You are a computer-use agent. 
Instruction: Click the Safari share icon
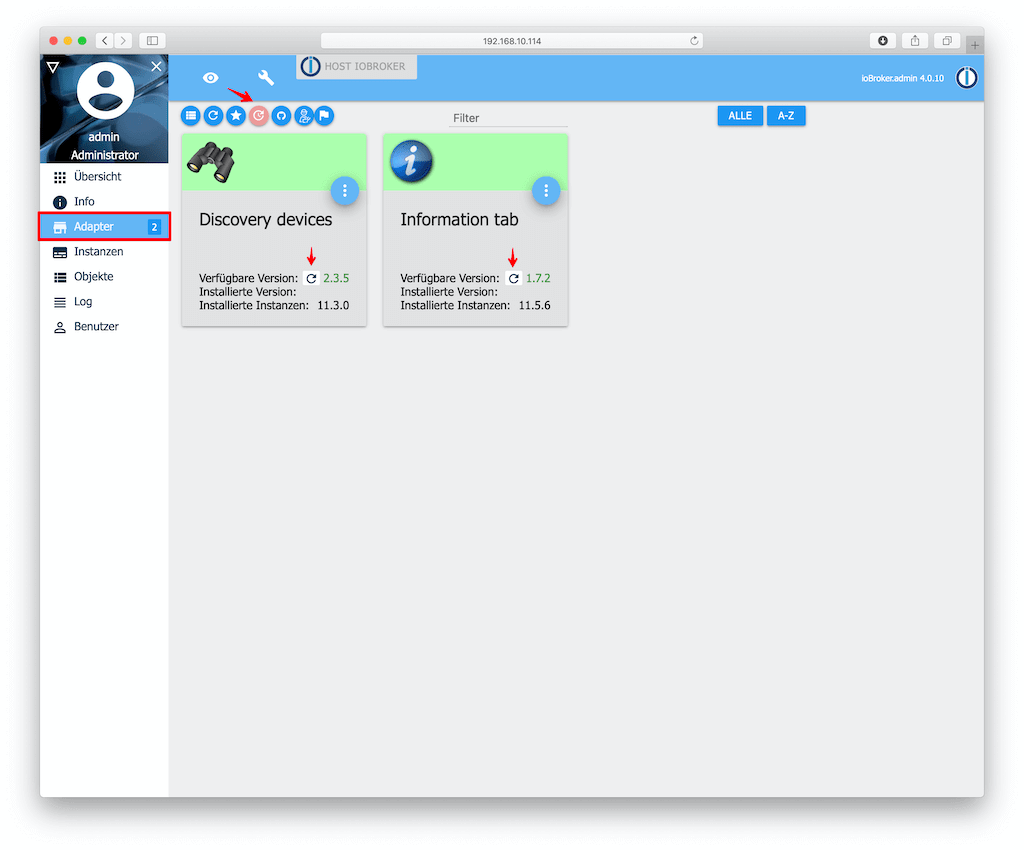click(915, 40)
